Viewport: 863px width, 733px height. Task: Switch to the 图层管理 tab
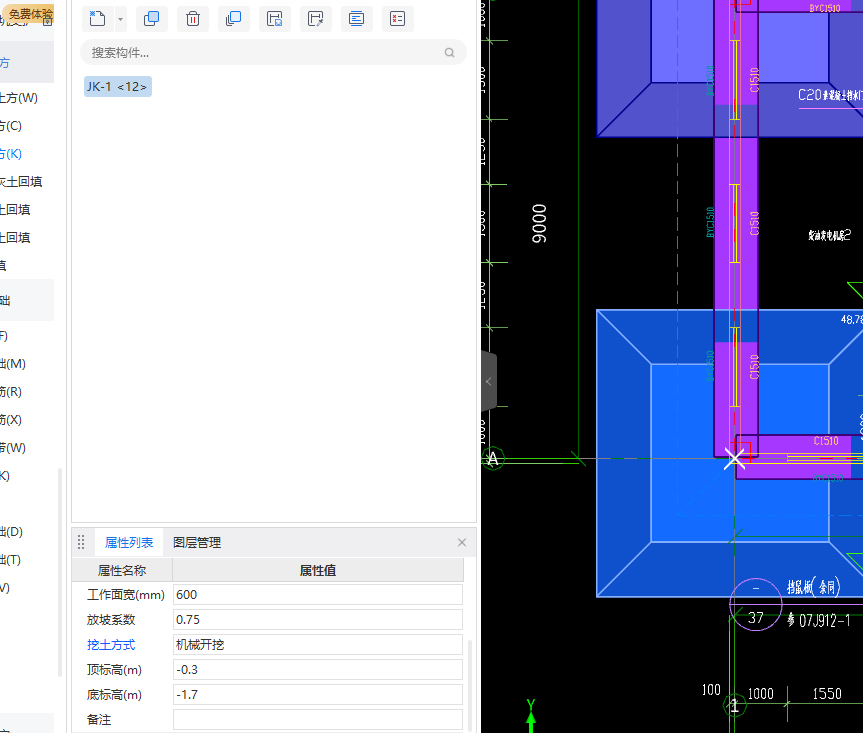pyautogui.click(x=197, y=543)
